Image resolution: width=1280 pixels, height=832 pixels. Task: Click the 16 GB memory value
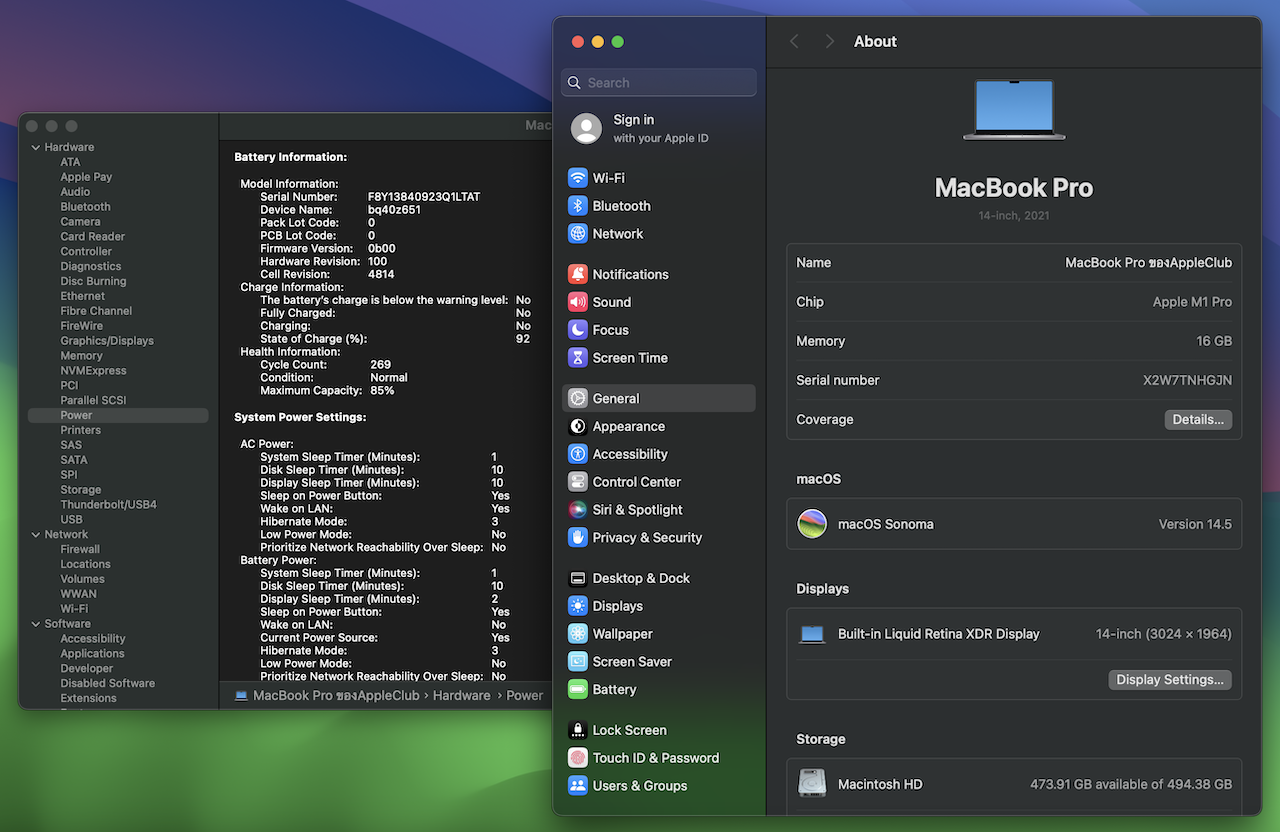click(x=1214, y=341)
